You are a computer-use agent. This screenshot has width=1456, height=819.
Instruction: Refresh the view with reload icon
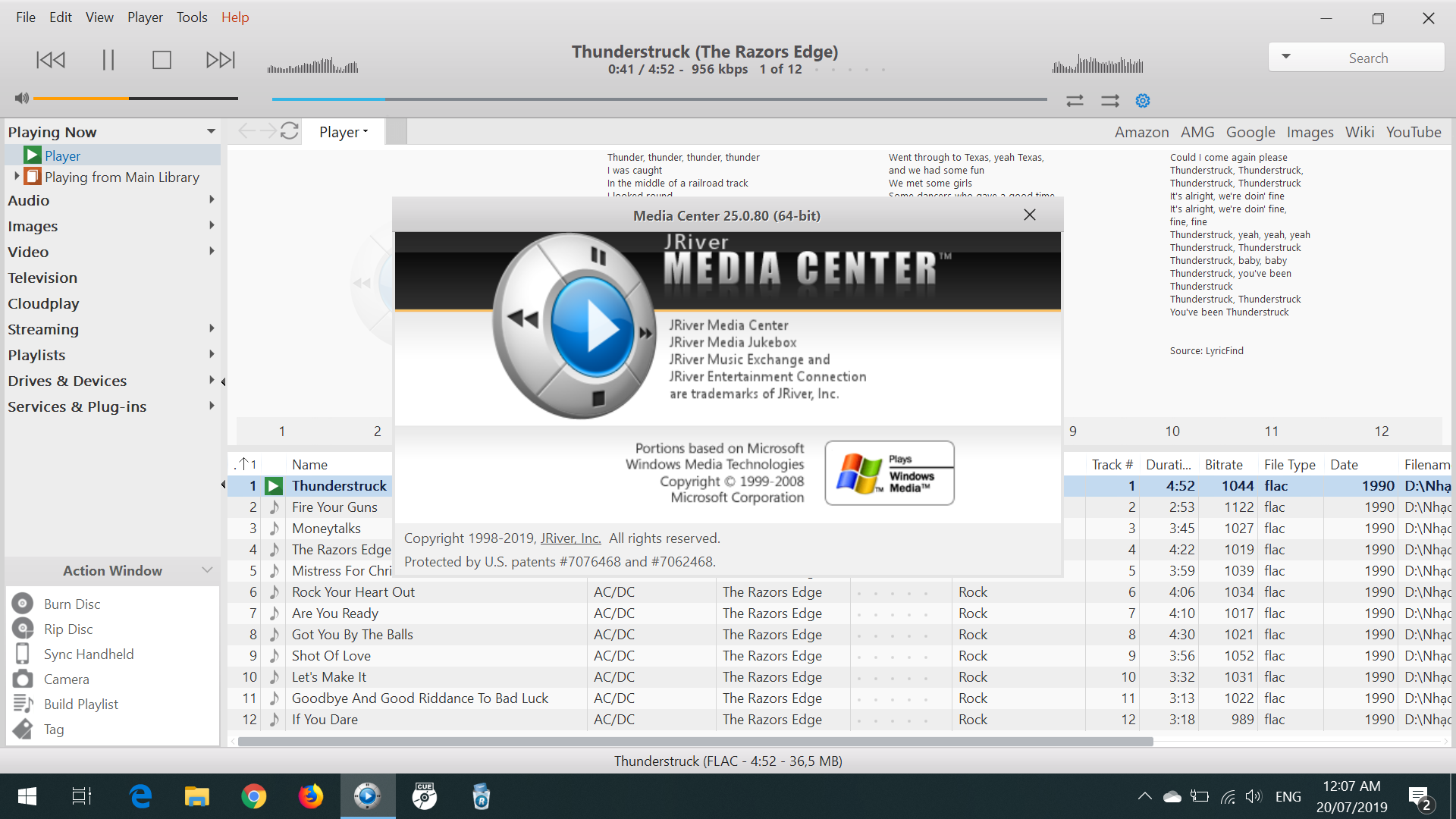coord(290,131)
